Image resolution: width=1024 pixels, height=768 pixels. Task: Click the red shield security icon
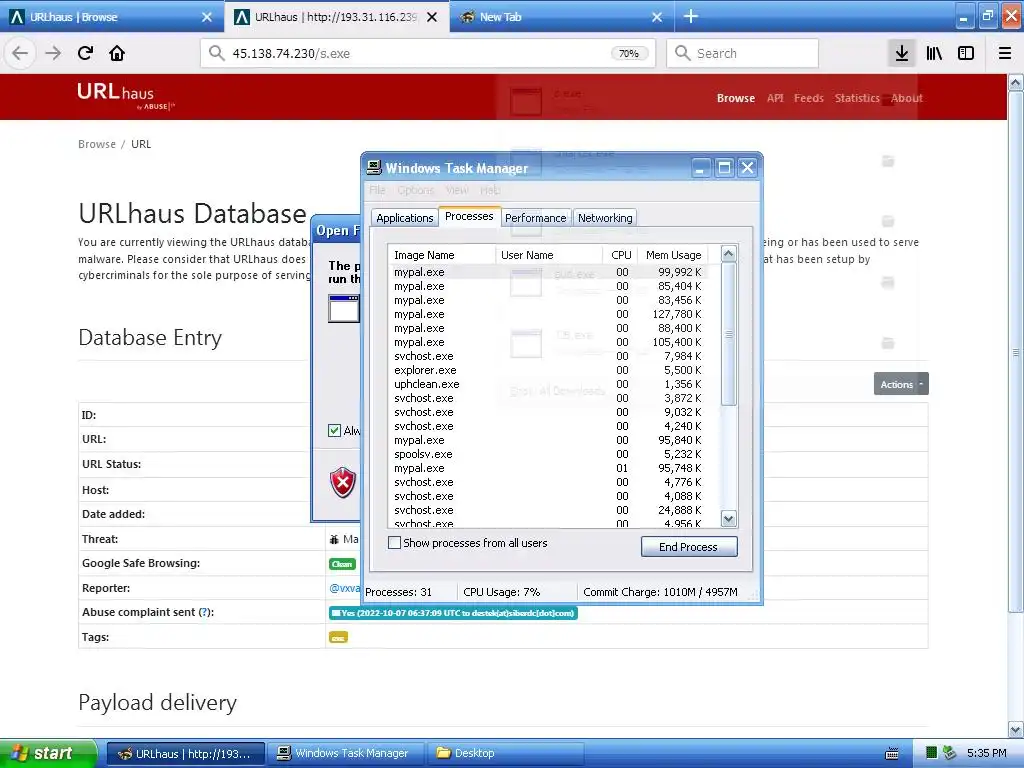click(343, 483)
